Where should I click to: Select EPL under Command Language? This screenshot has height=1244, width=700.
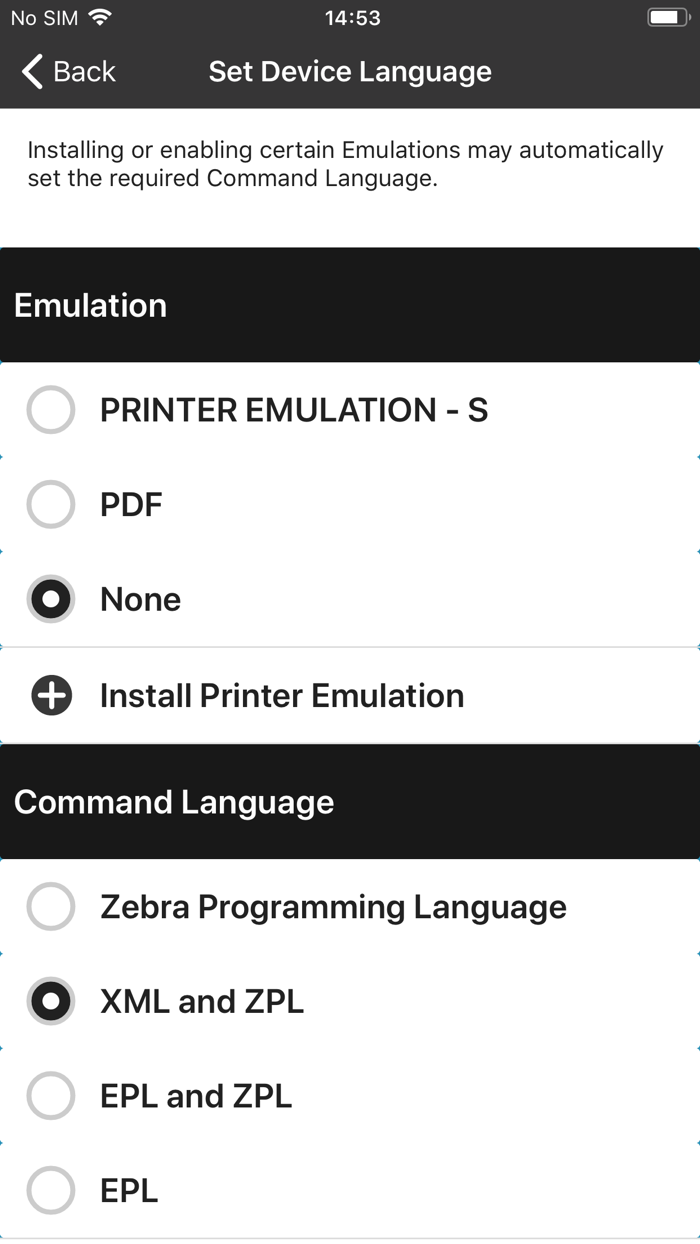(x=50, y=1190)
